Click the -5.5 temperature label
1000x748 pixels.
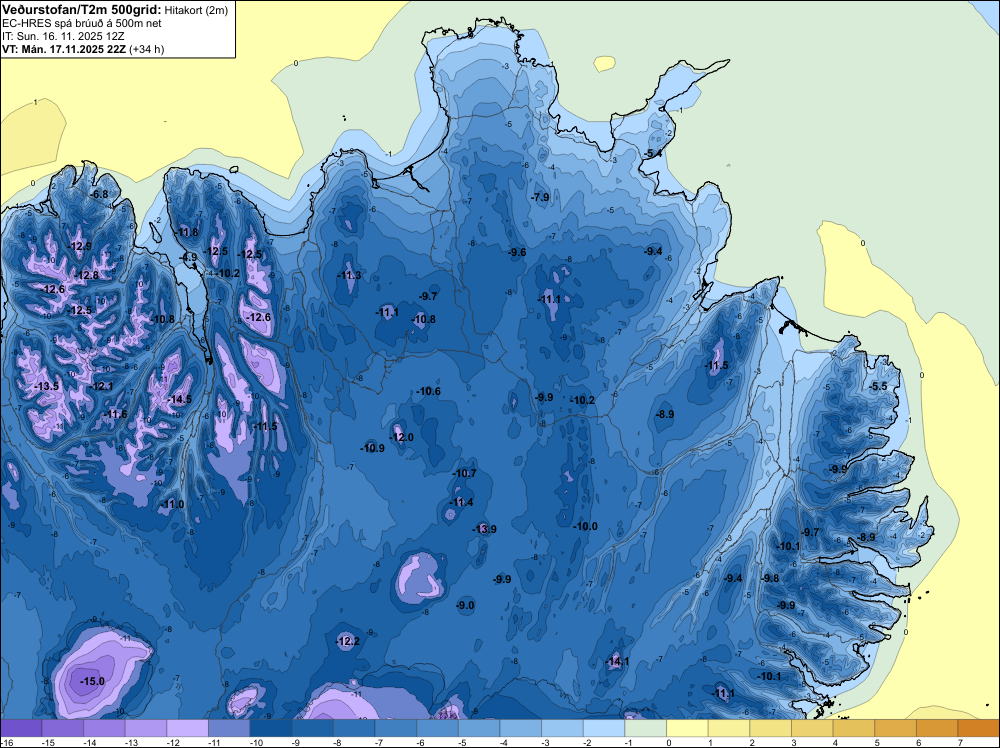(878, 386)
